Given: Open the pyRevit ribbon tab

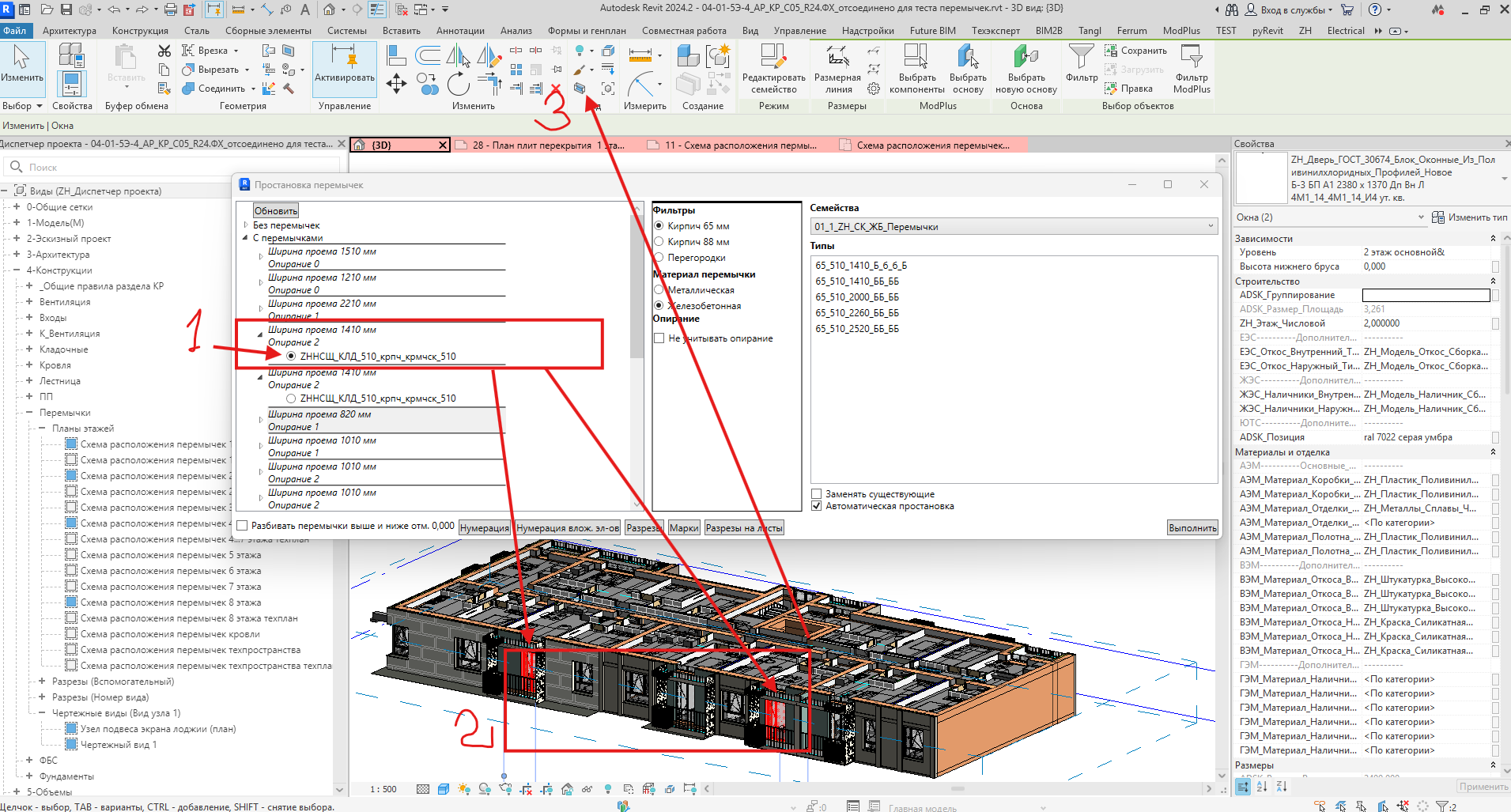Looking at the screenshot, I should click(x=1267, y=31).
